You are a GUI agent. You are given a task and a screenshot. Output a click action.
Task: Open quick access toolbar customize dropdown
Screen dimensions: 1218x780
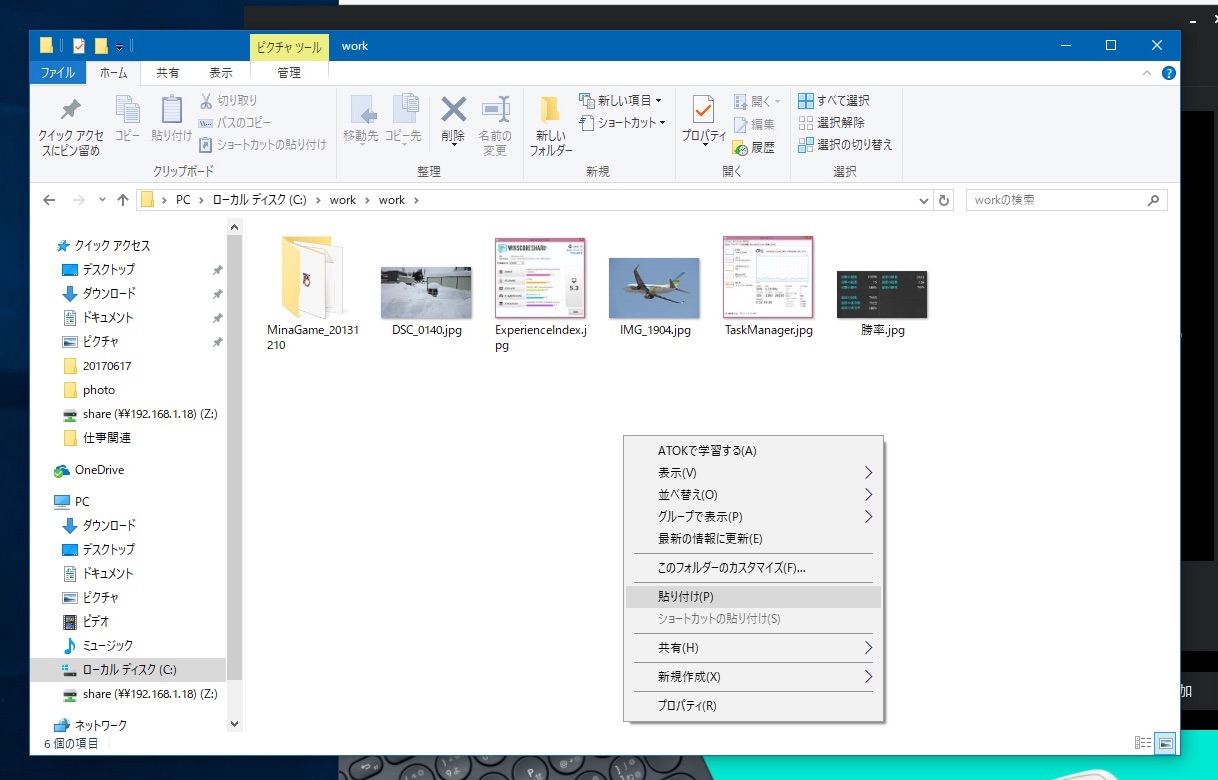120,46
